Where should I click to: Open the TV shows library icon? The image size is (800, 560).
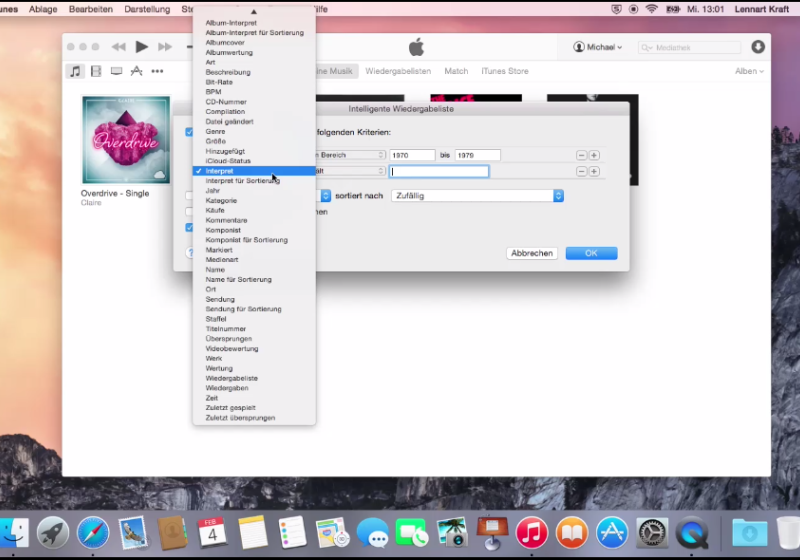(116, 71)
